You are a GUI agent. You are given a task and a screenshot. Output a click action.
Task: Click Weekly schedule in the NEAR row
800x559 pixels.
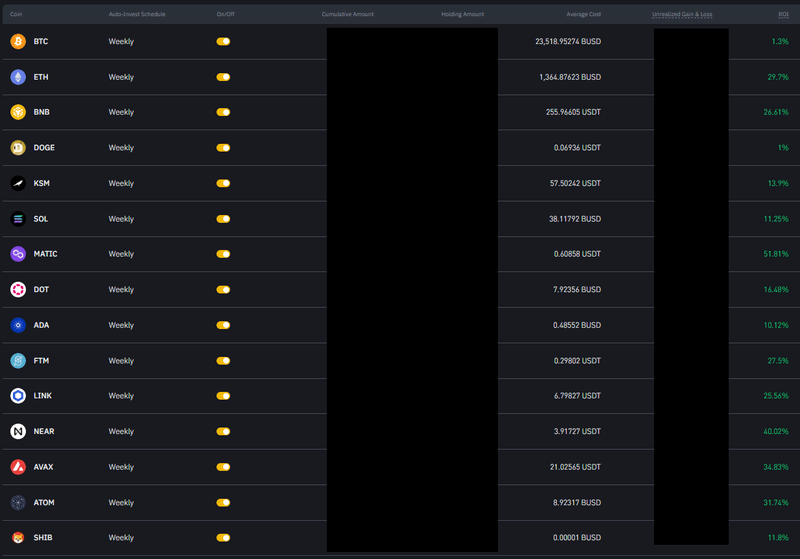point(121,431)
